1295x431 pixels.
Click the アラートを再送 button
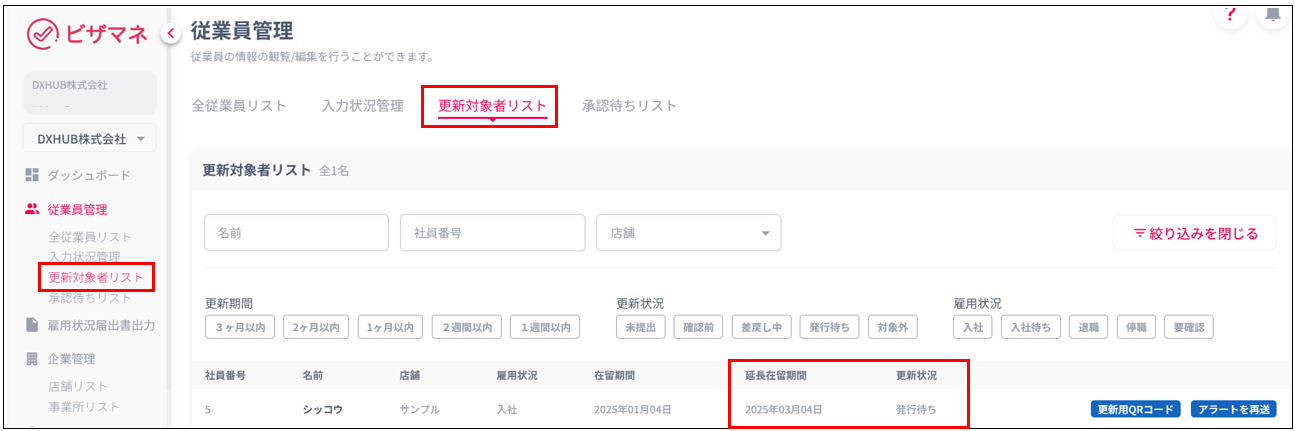[1233, 409]
